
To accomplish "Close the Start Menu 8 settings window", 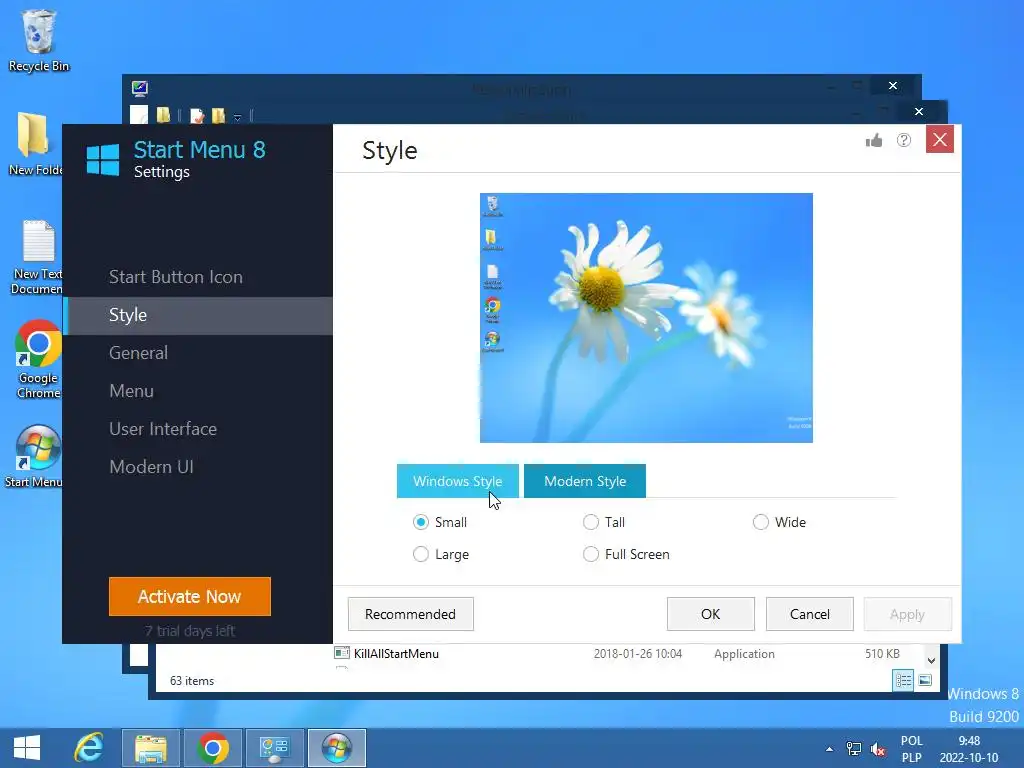I will click(x=940, y=139).
